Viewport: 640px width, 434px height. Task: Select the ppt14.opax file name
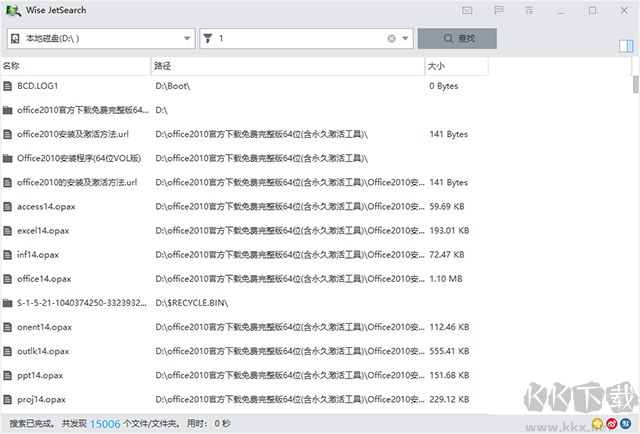point(40,375)
